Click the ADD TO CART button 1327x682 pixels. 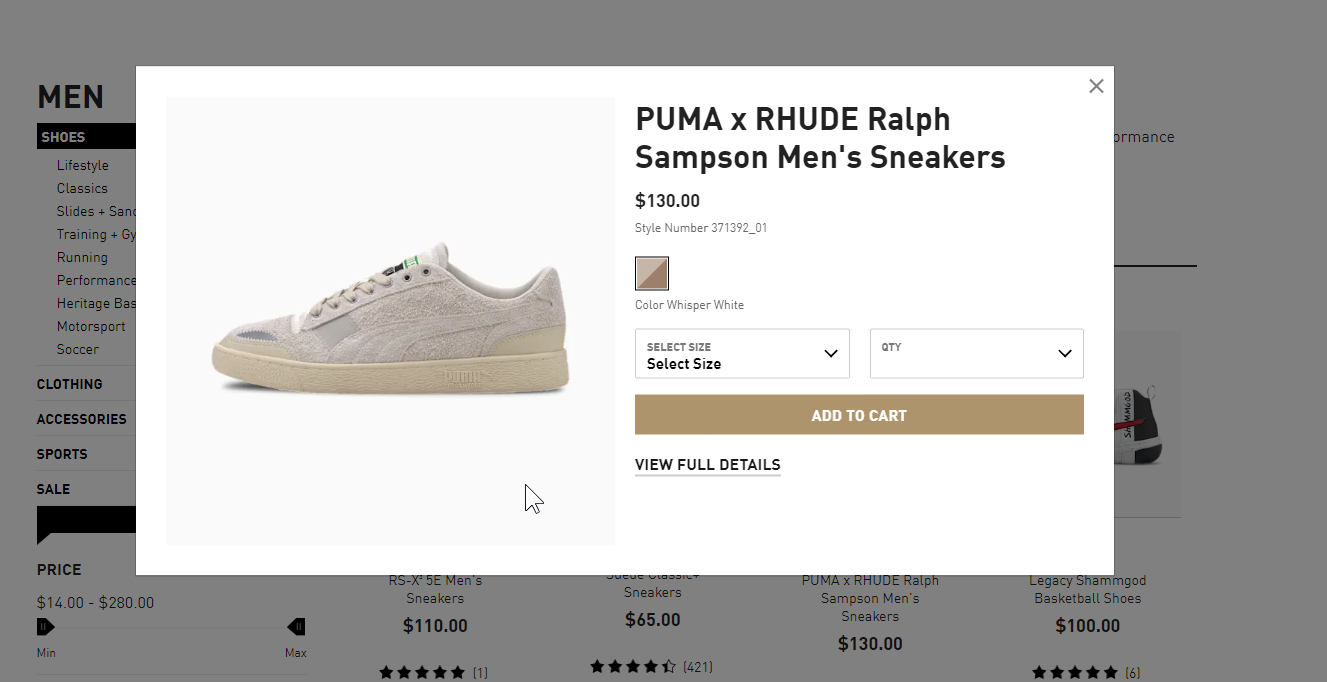(x=858, y=414)
